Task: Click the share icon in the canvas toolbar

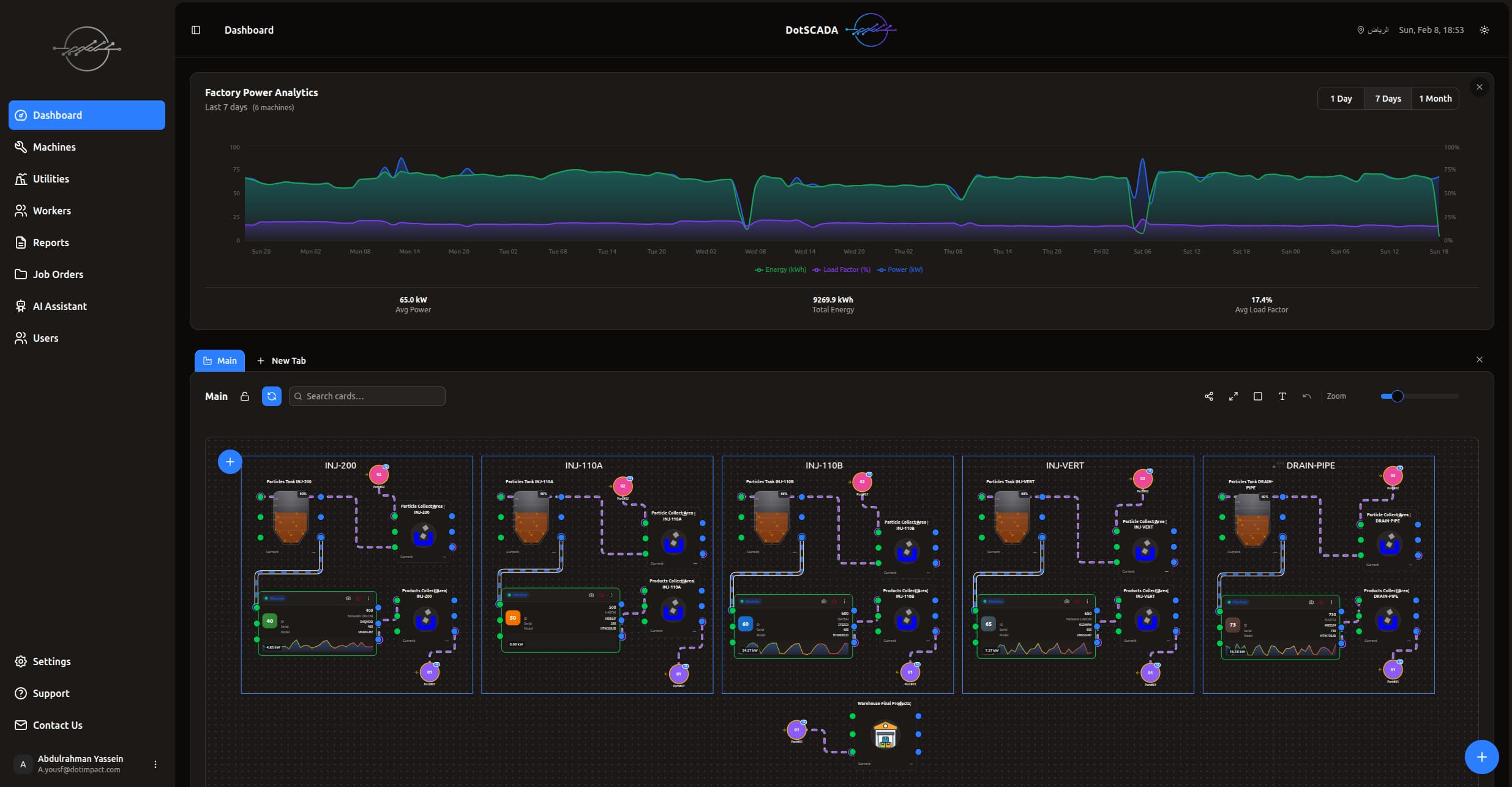Action: (x=1208, y=396)
